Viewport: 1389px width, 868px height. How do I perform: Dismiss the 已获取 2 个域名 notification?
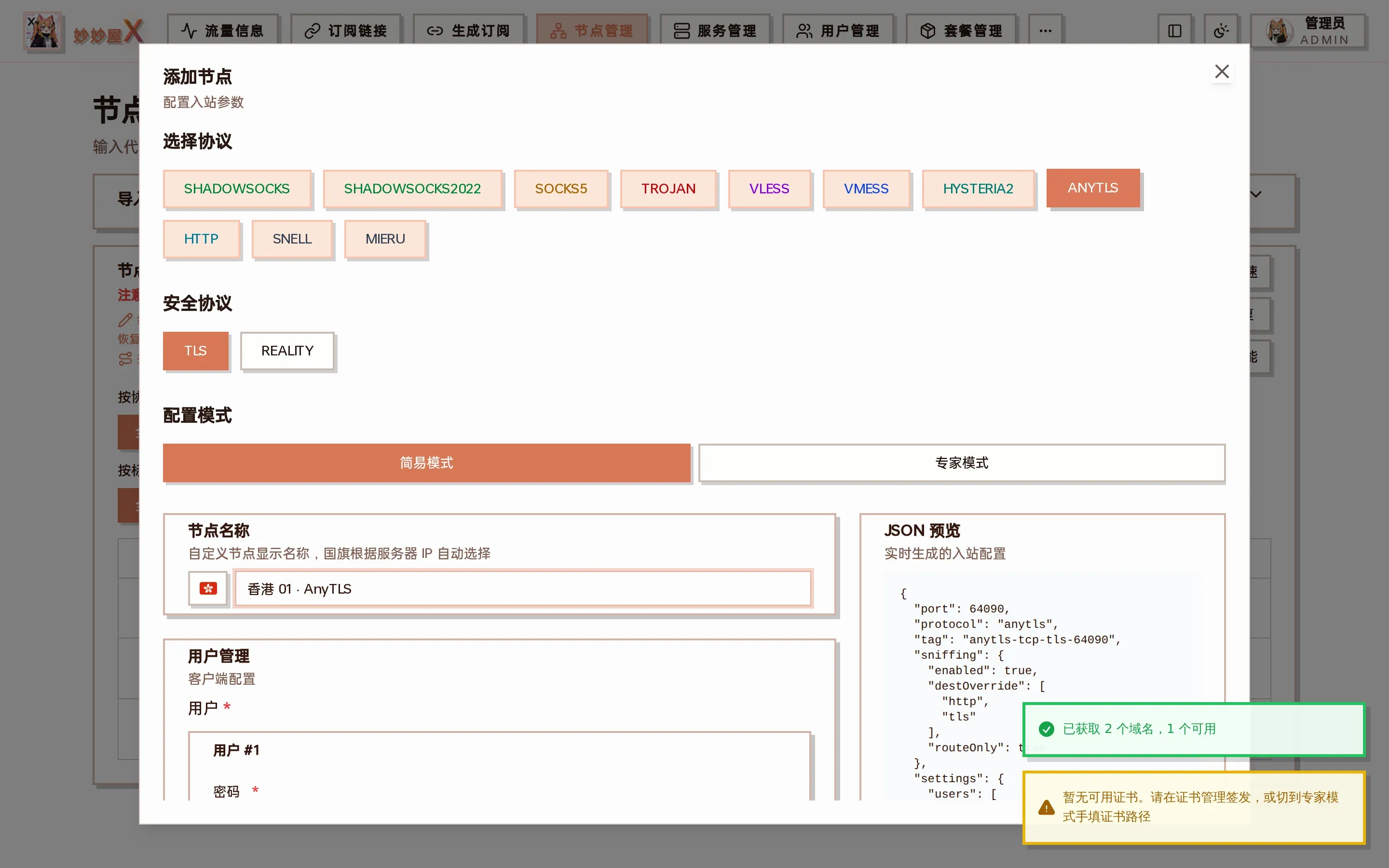[x=1193, y=729]
